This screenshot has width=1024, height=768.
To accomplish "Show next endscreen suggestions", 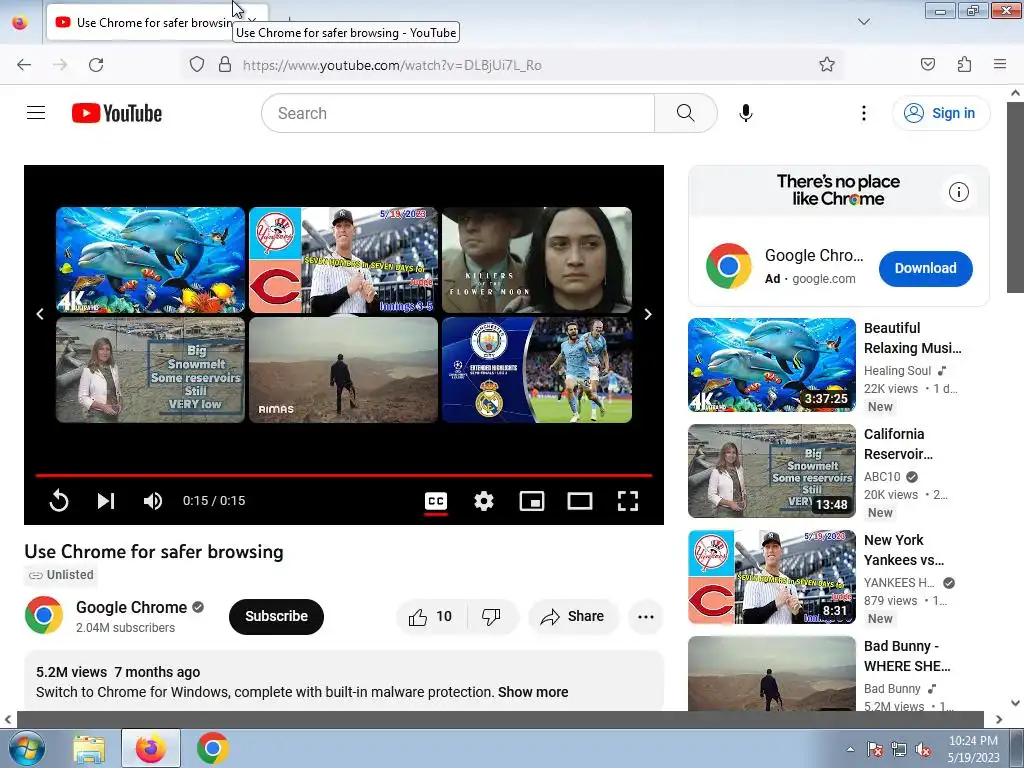I will [x=648, y=315].
